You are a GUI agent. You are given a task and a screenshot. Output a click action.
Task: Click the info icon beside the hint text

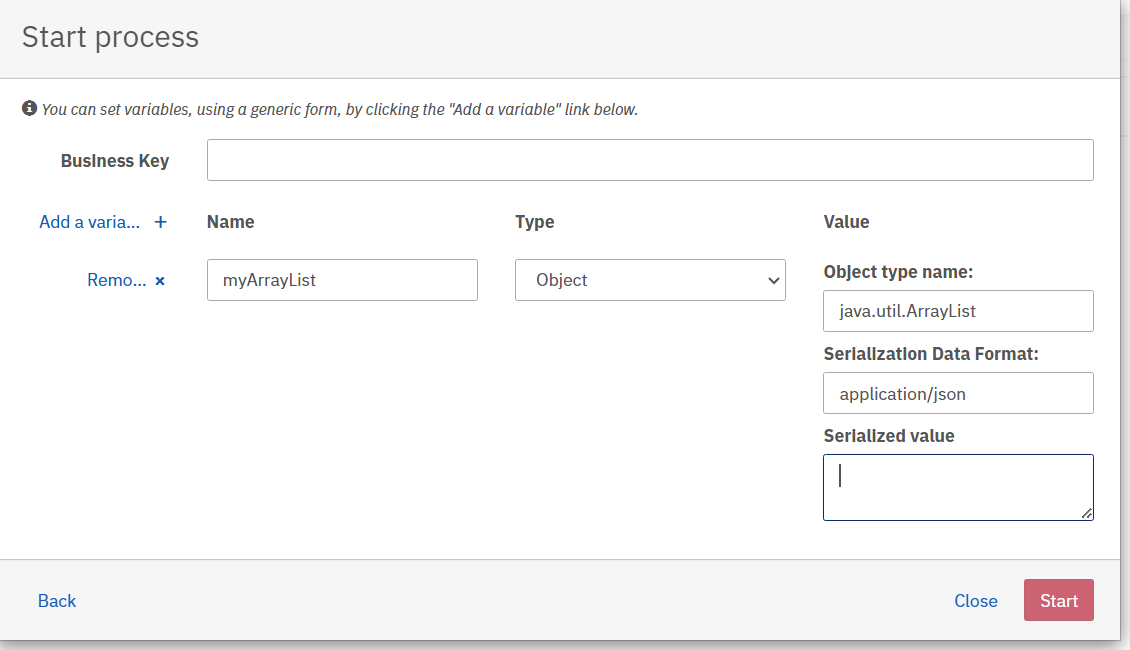click(x=30, y=109)
